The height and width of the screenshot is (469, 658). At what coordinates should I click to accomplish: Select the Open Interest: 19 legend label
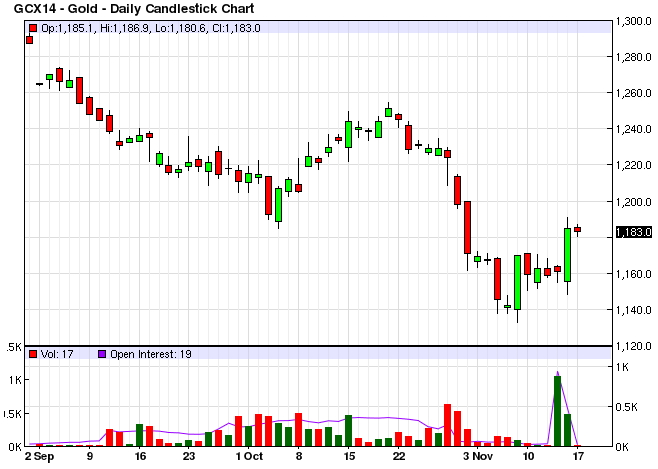[151, 354]
